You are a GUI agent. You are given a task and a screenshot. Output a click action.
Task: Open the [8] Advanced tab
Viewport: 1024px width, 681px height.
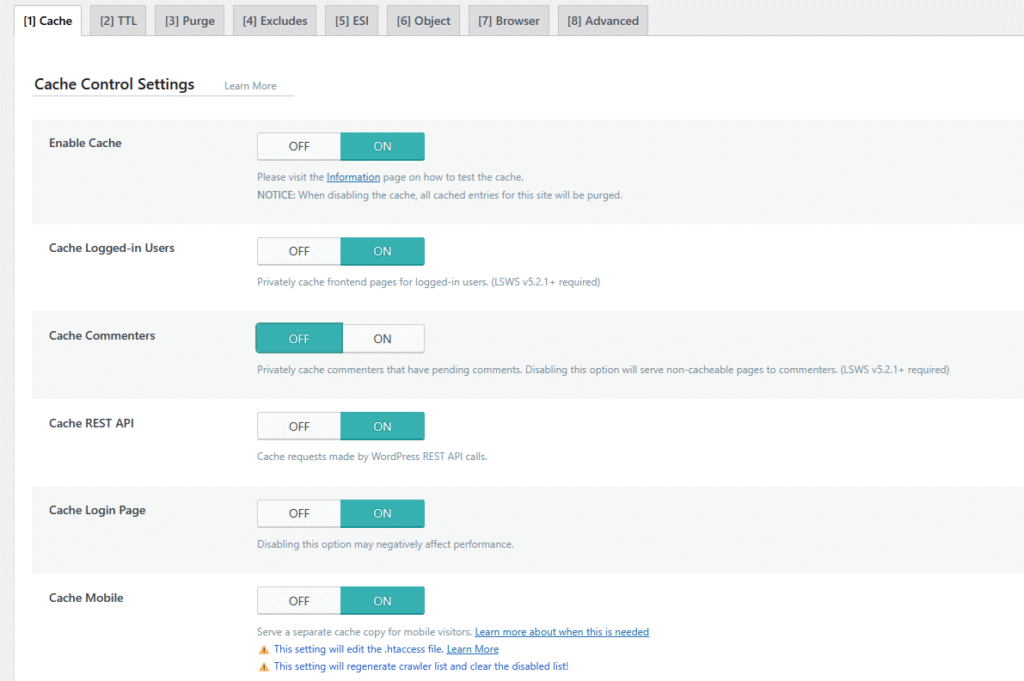tap(603, 21)
